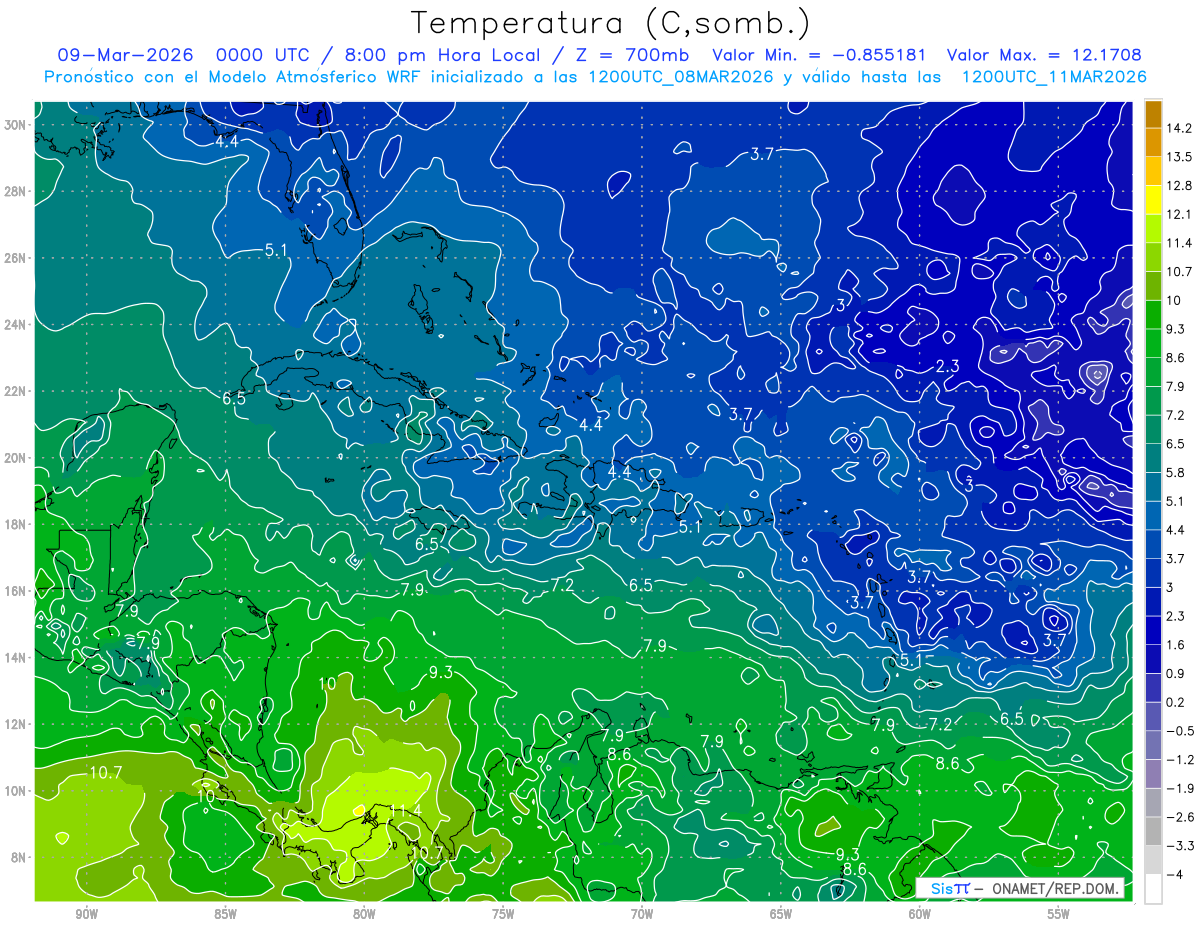
Task: Click the '0.2' color bar label
Action: [x=1175, y=702]
